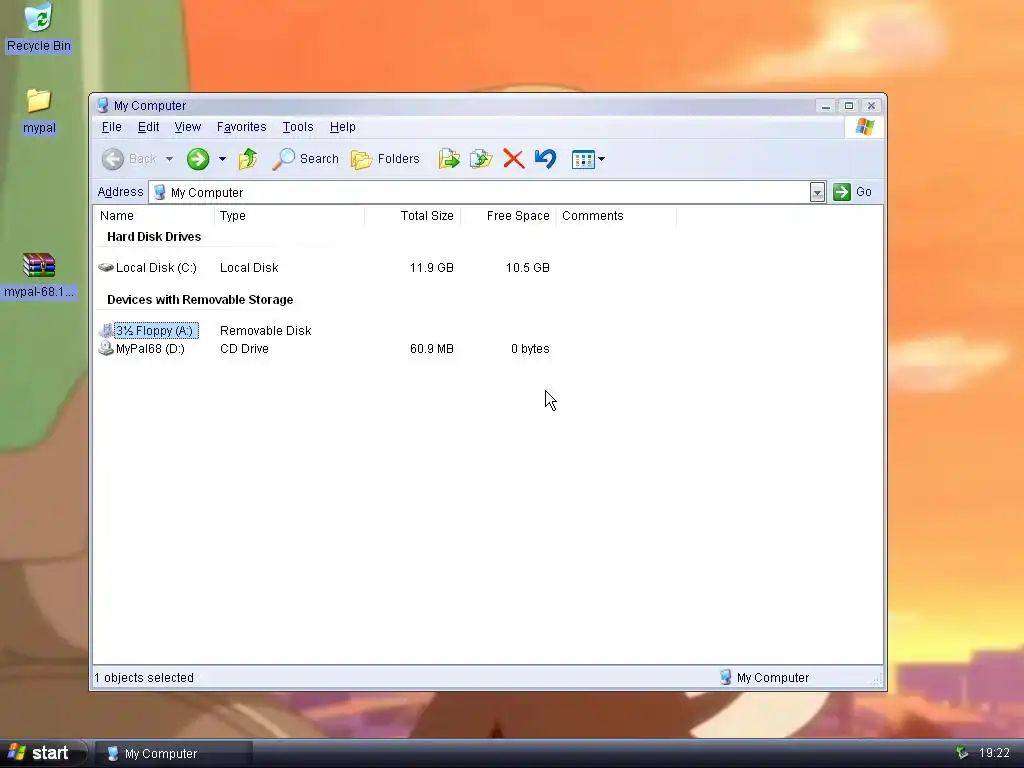The image size is (1024, 768).
Task: Toggle the Folders pane
Action: click(385, 159)
